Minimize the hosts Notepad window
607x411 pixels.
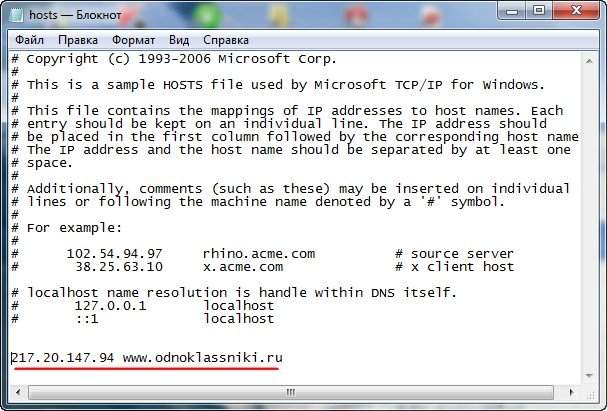pos(512,11)
